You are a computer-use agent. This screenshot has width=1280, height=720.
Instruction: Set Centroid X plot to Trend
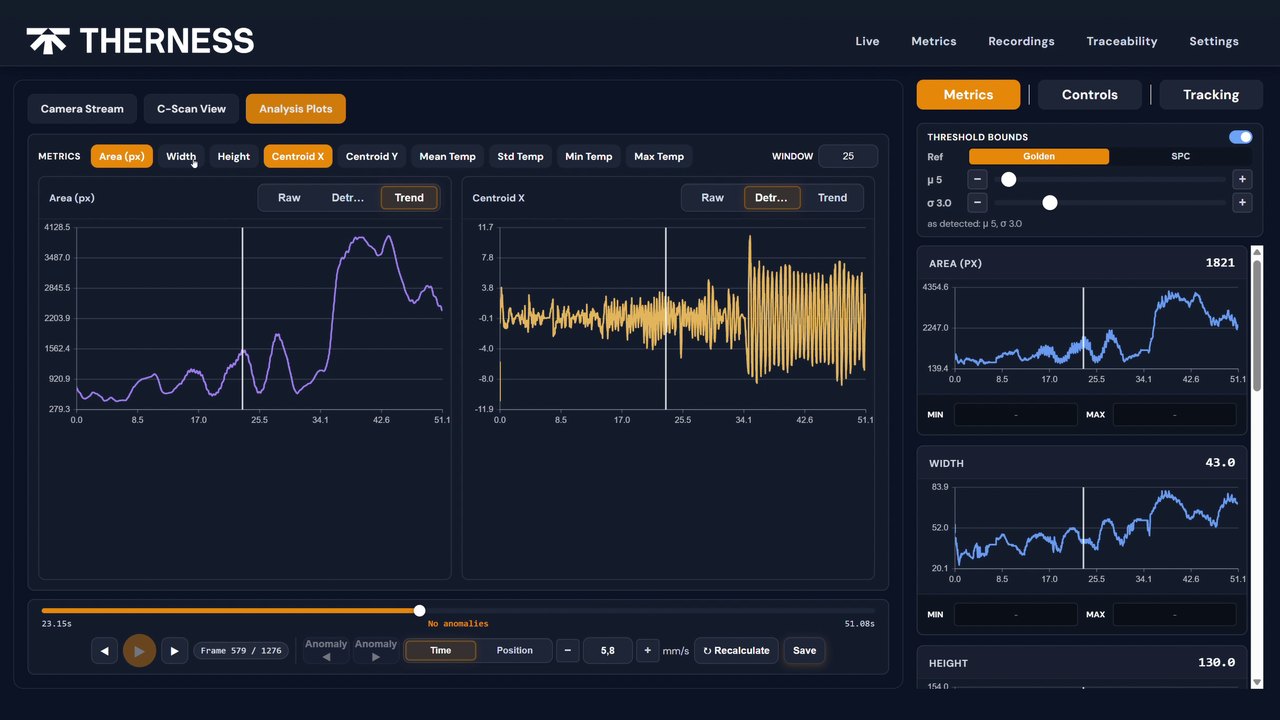832,198
